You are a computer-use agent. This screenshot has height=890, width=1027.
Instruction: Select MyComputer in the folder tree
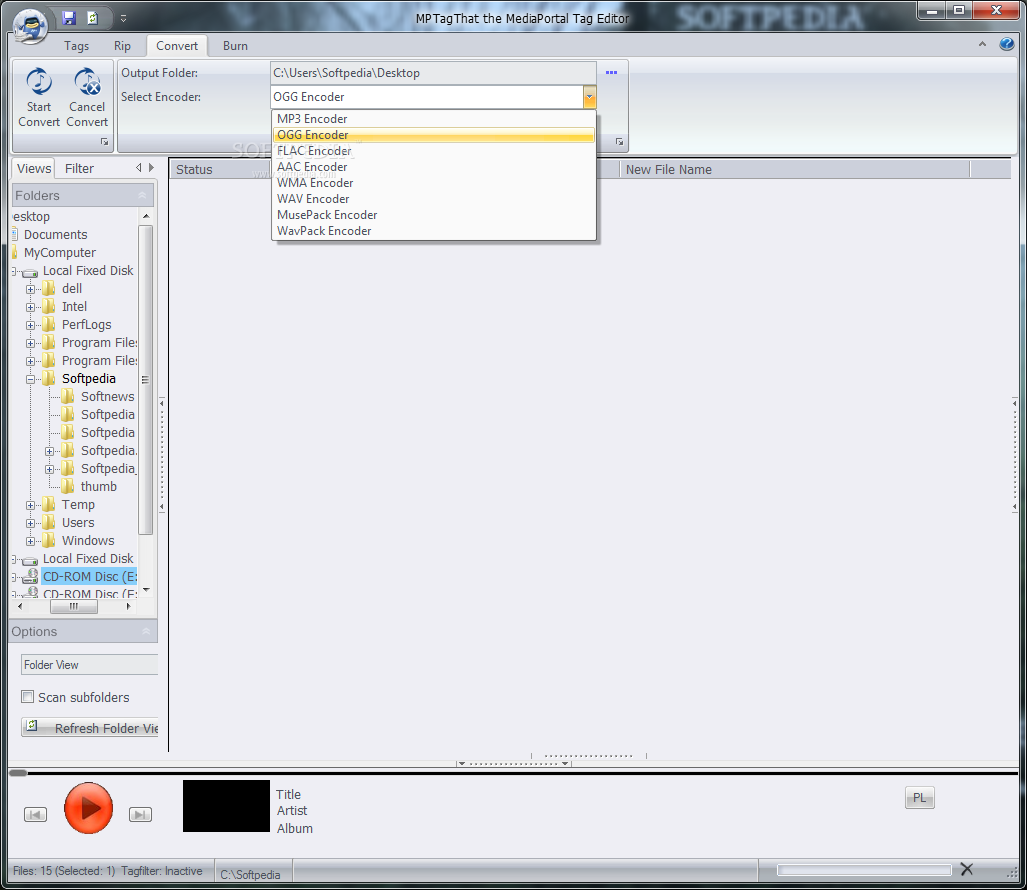(x=60, y=252)
